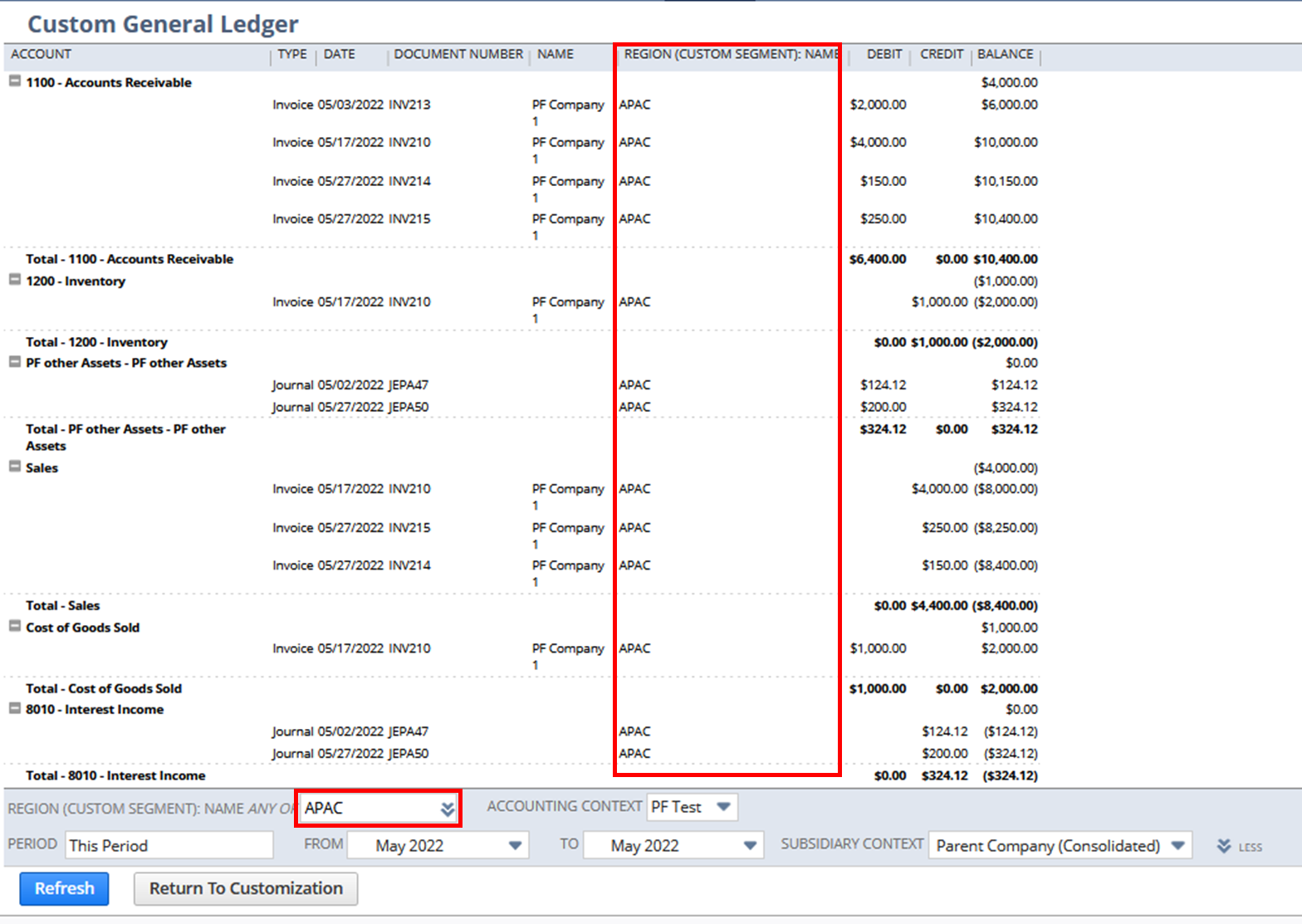Click the Debit column header
Viewport: 1302px width, 924px height.
(884, 54)
